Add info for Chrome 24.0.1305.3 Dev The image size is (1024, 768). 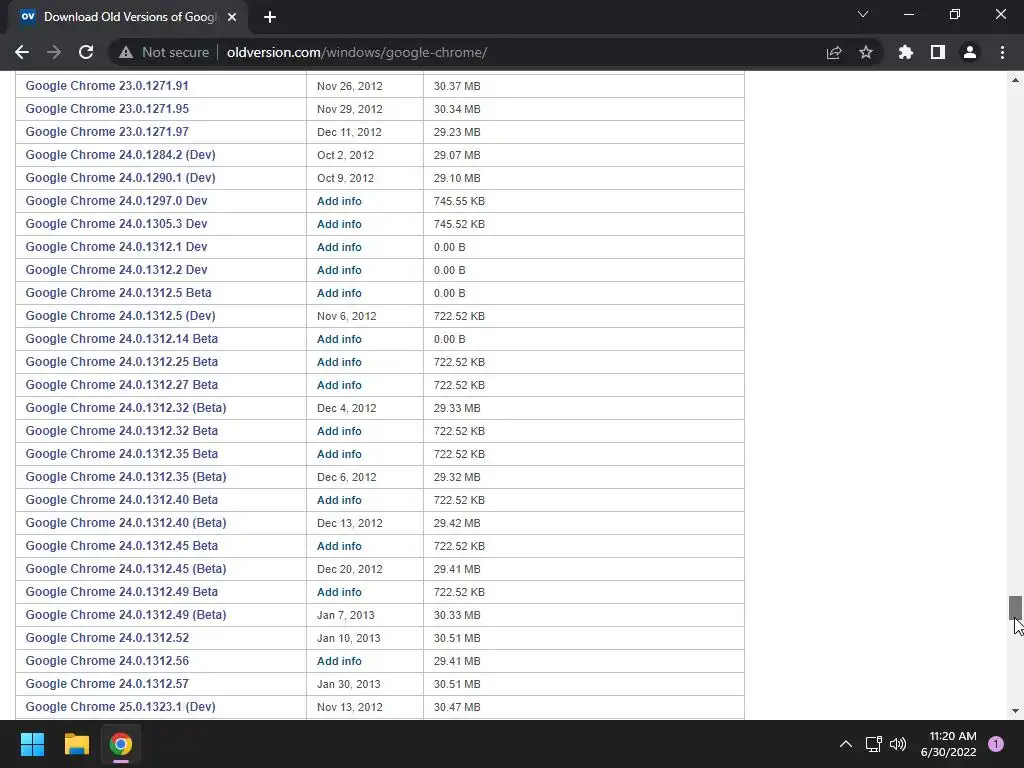click(339, 224)
